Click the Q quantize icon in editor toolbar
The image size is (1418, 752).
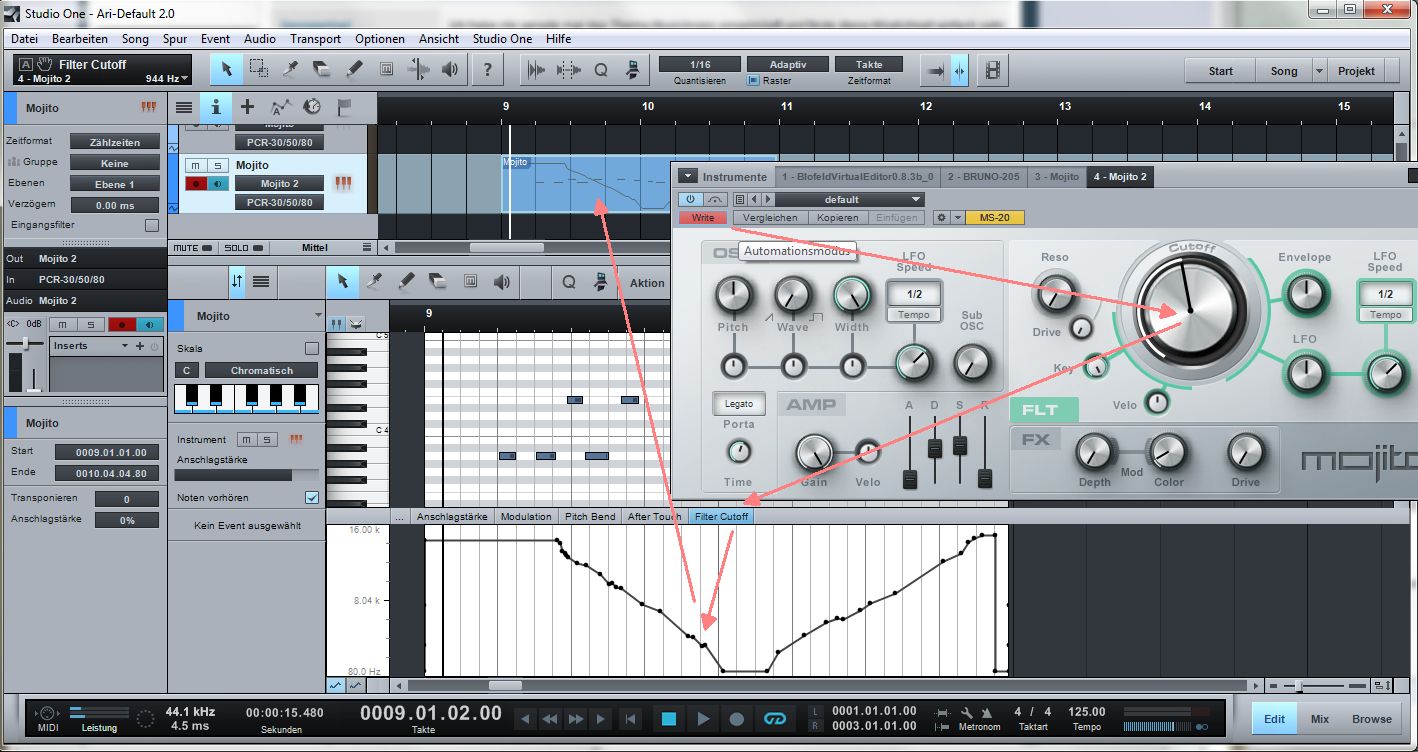click(x=569, y=282)
